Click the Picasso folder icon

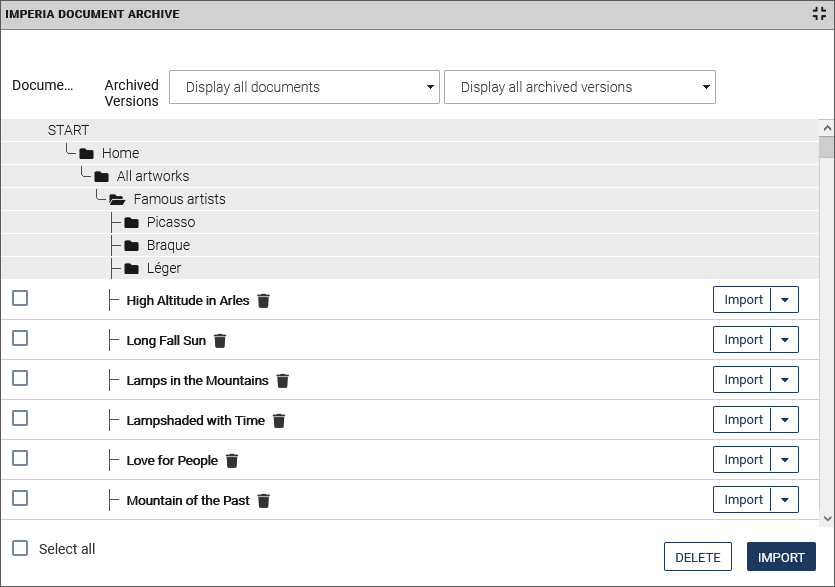click(132, 223)
